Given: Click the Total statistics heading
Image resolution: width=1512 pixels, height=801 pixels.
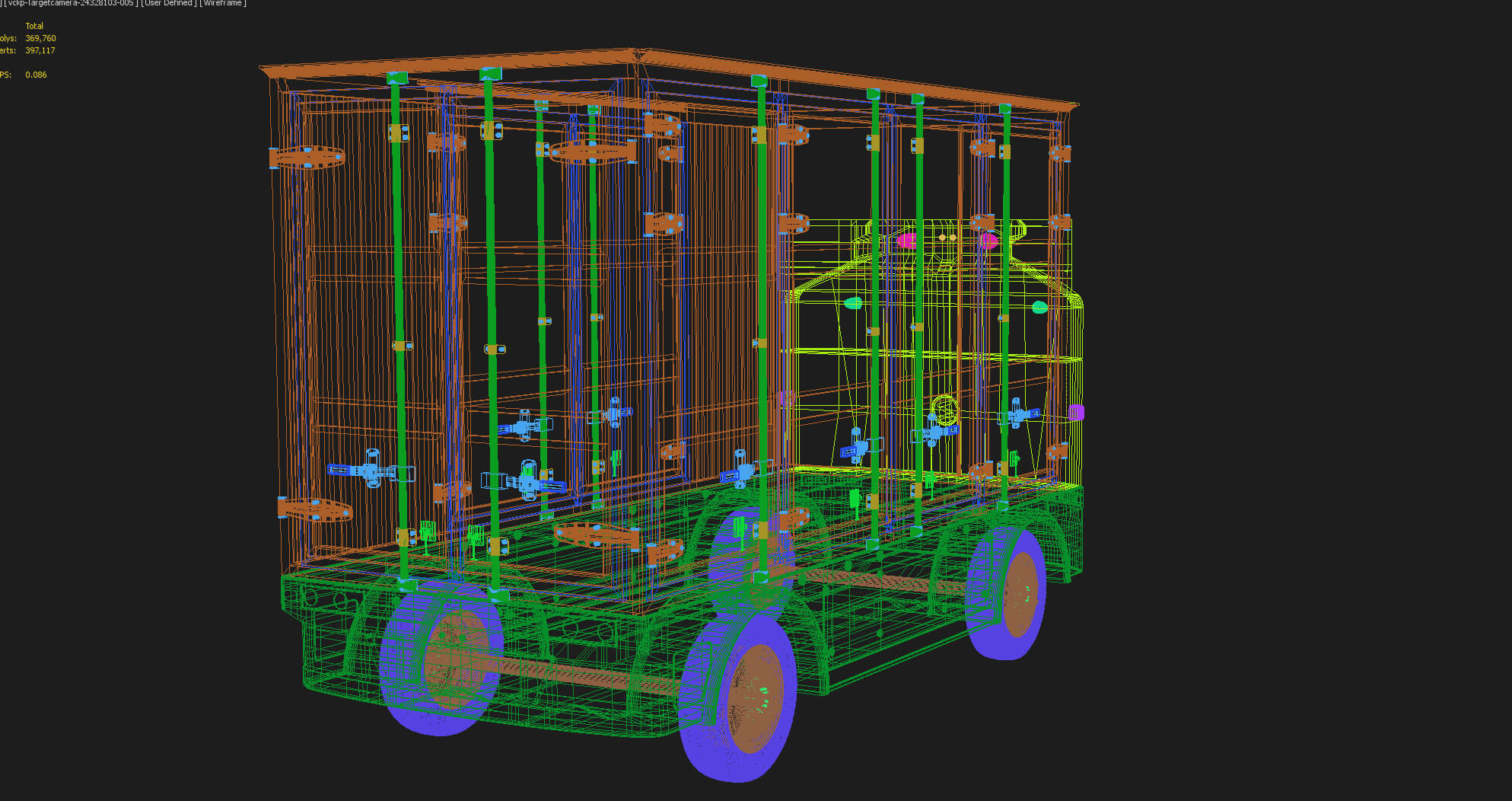Looking at the screenshot, I should (x=34, y=26).
